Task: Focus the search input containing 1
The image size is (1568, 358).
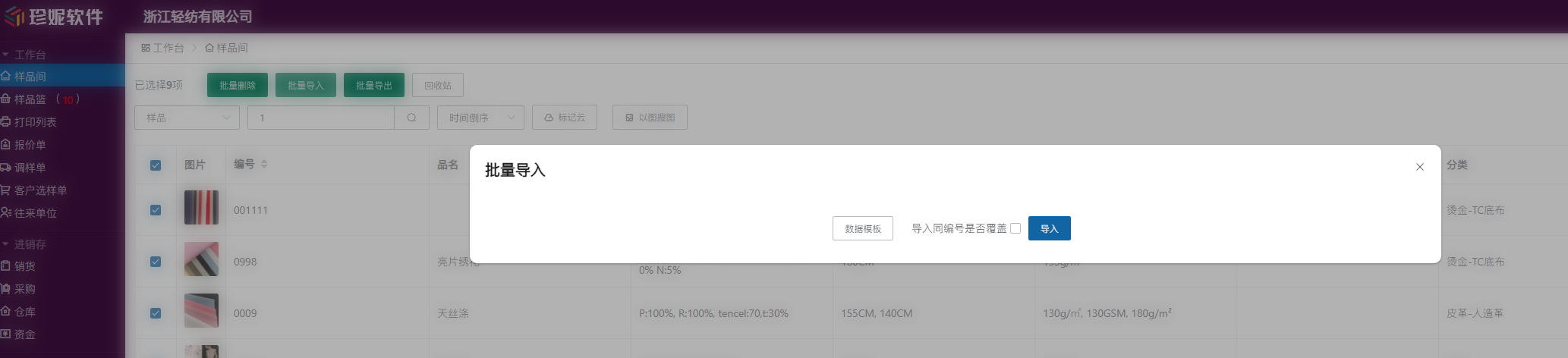Action: [x=321, y=118]
